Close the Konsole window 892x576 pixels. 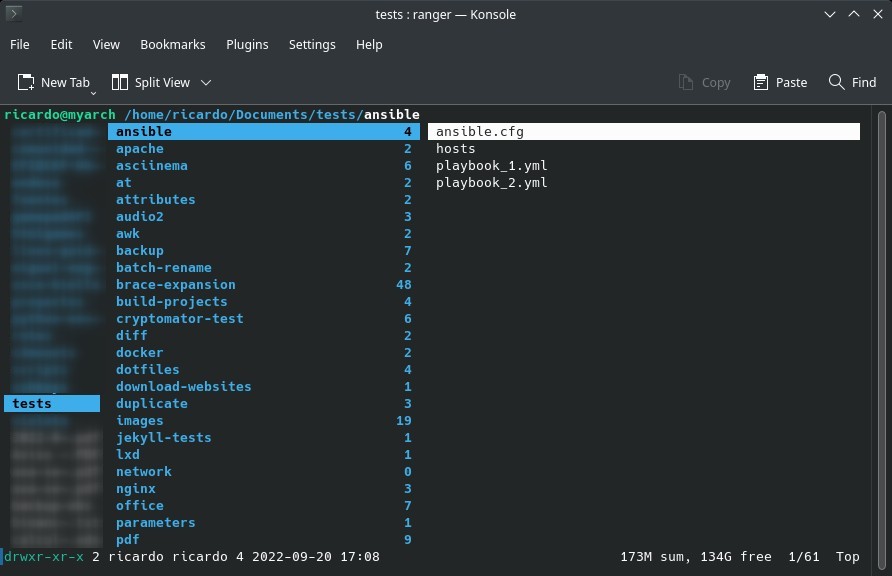(x=878, y=14)
